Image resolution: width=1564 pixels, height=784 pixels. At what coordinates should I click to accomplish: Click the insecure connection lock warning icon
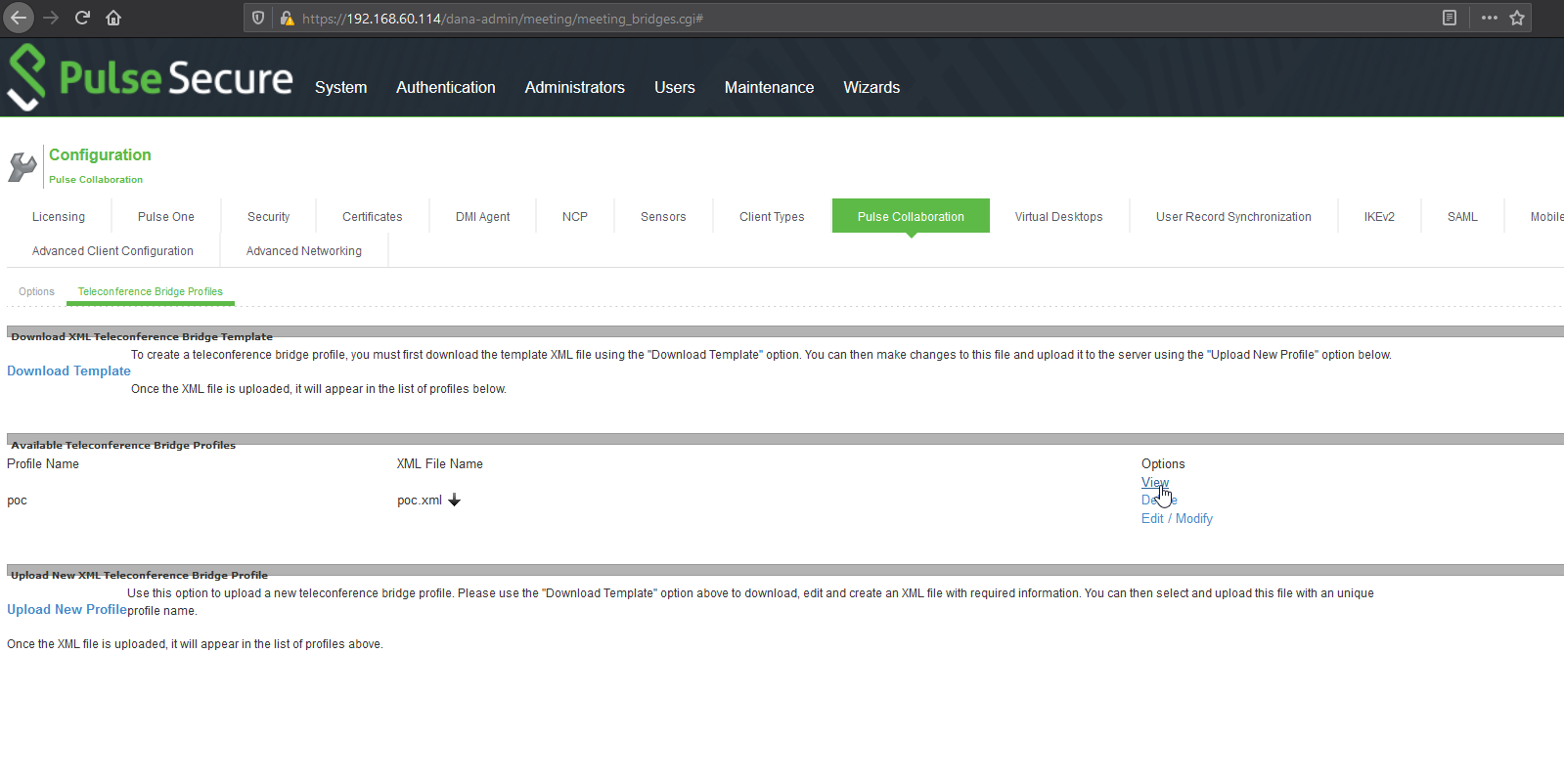coord(287,18)
